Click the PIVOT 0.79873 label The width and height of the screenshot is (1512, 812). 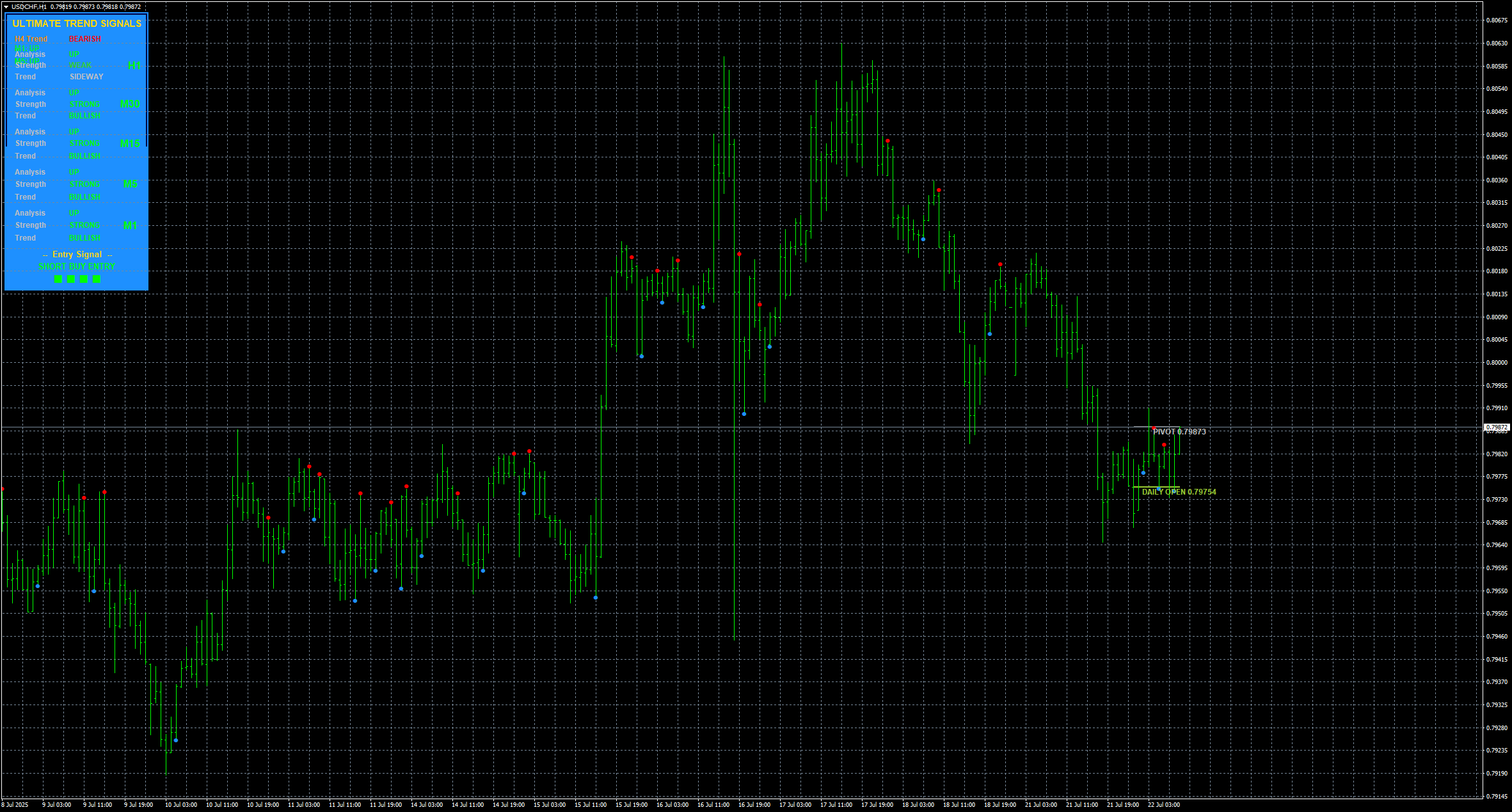[1179, 432]
